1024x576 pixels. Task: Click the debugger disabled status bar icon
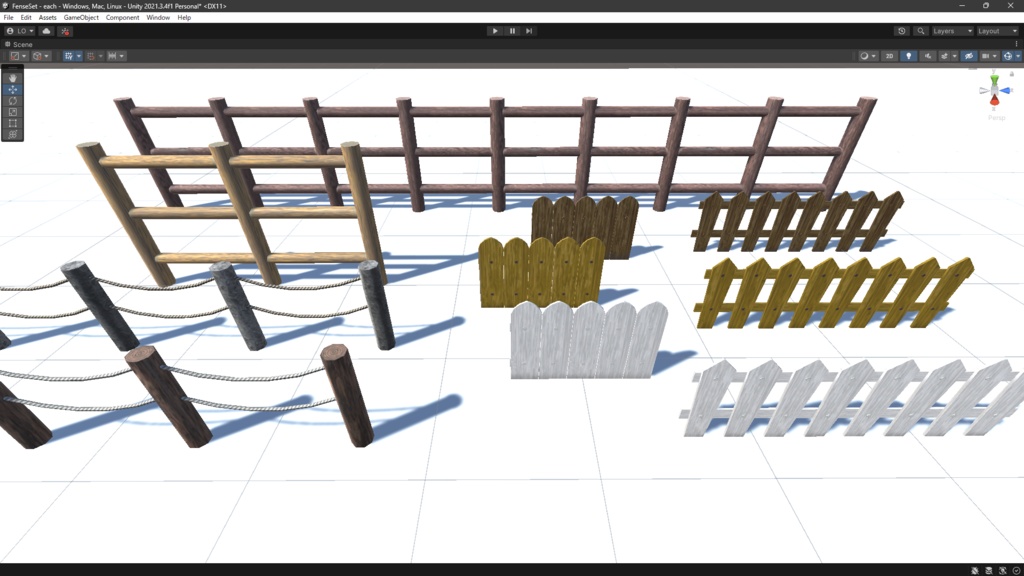pyautogui.click(x=975, y=570)
